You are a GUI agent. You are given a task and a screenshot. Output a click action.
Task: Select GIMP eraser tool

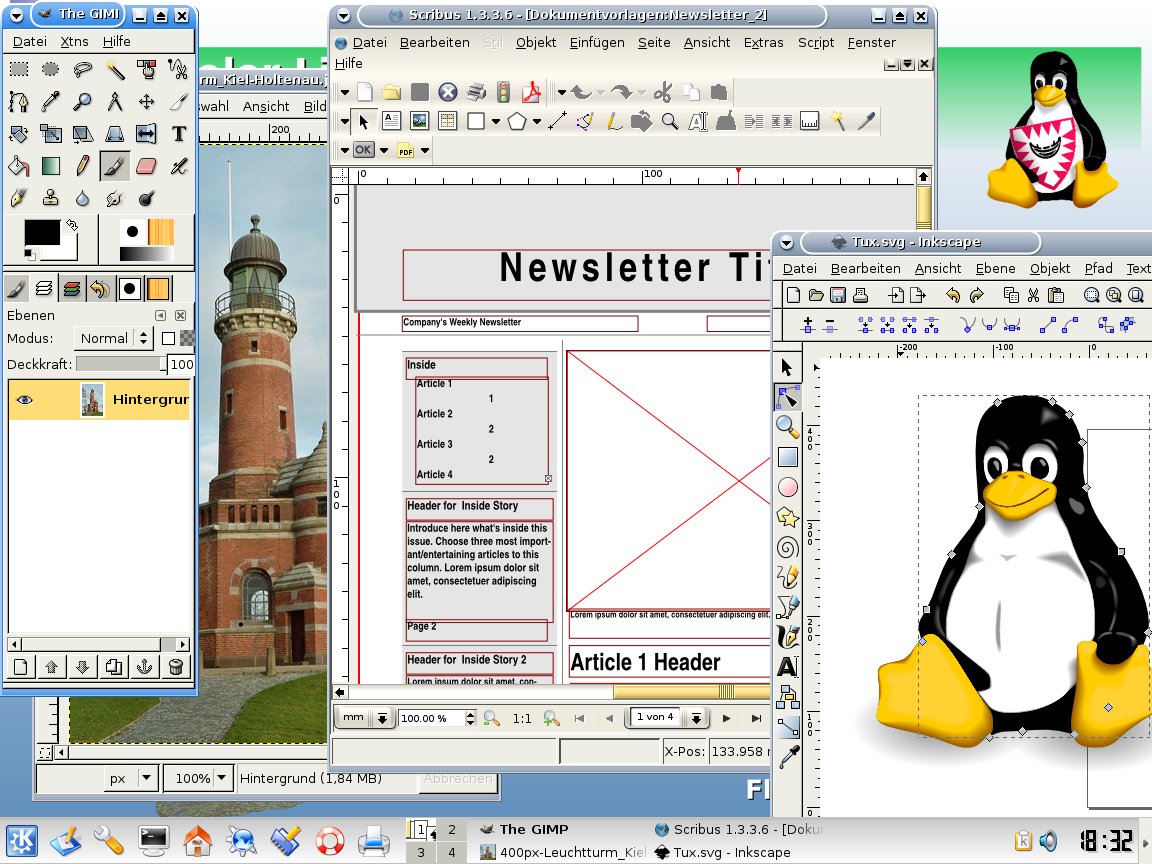[146, 166]
